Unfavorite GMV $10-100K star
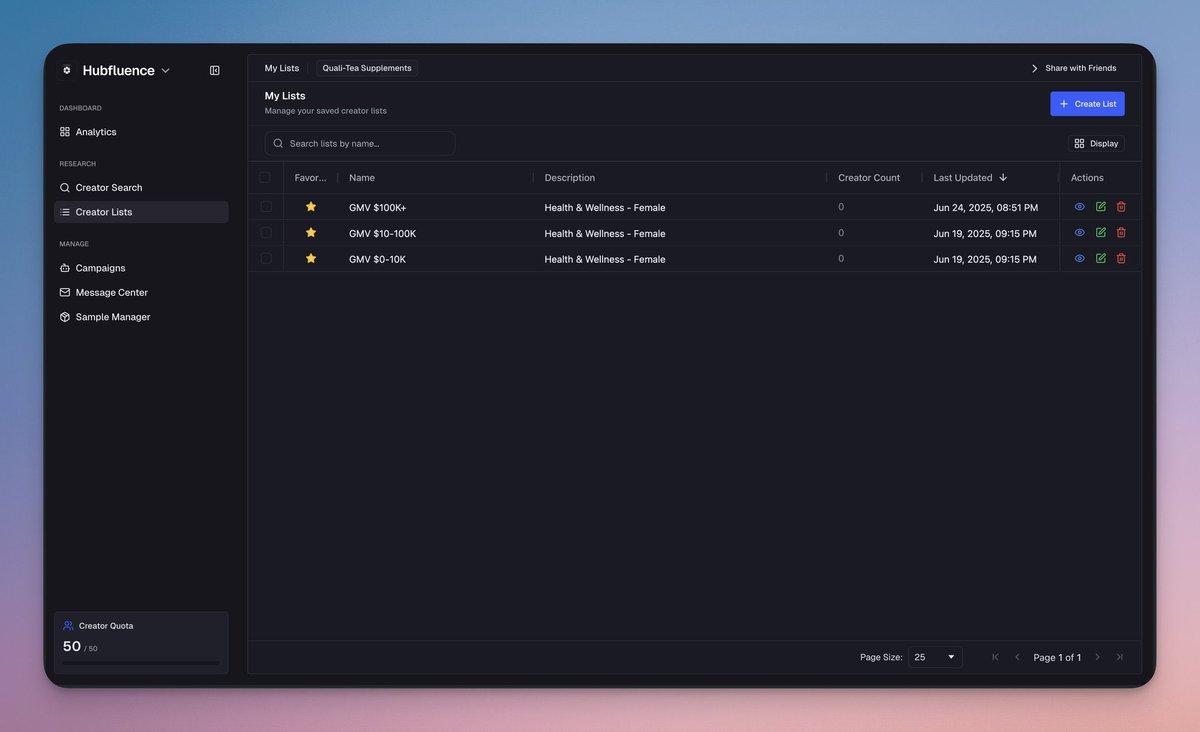 tap(311, 232)
